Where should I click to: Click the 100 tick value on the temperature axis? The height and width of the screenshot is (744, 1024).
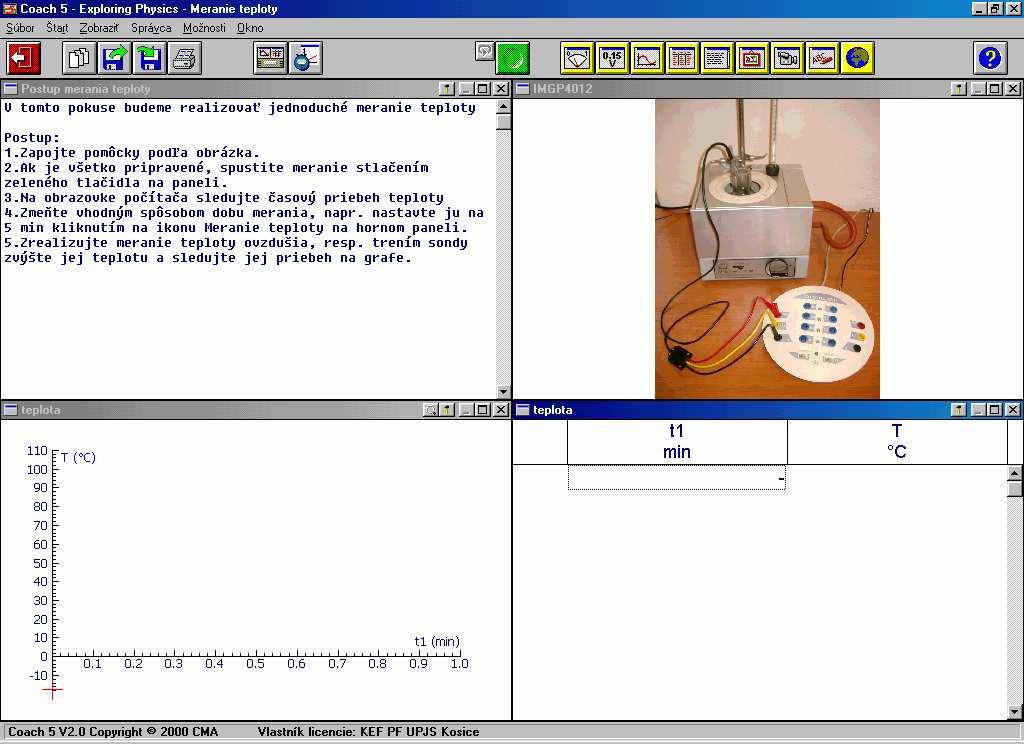point(37,469)
